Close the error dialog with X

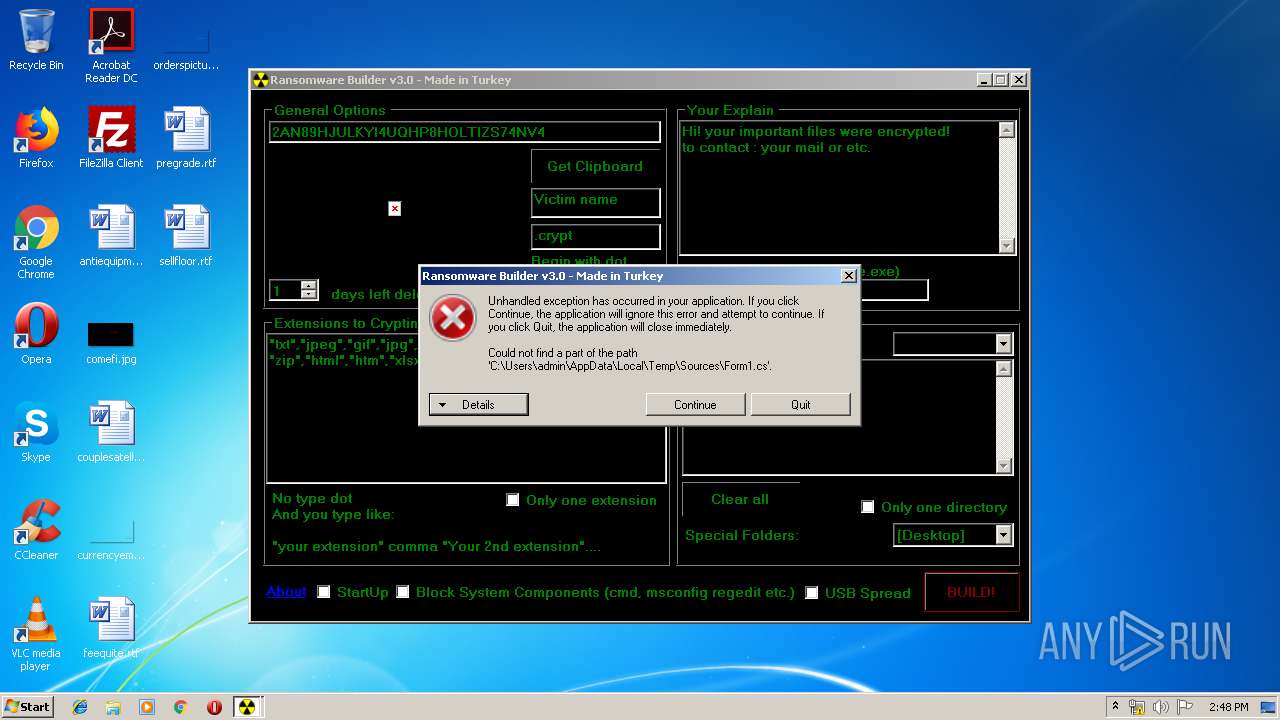[x=849, y=276]
